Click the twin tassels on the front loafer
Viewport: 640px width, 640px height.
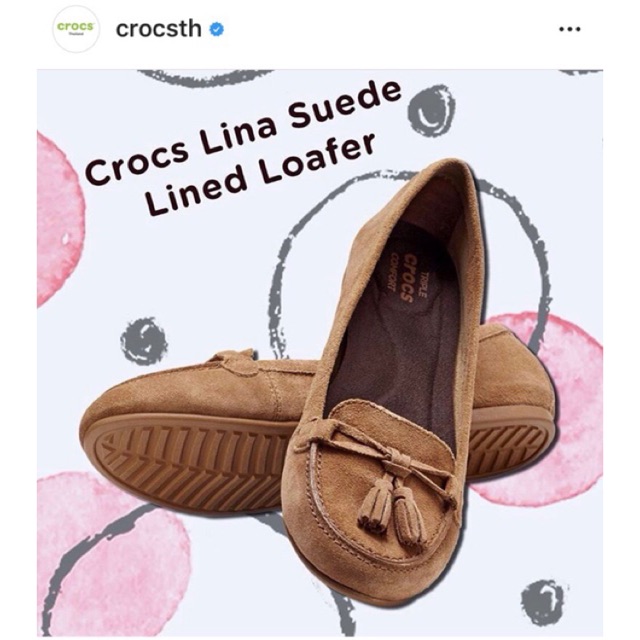392,510
